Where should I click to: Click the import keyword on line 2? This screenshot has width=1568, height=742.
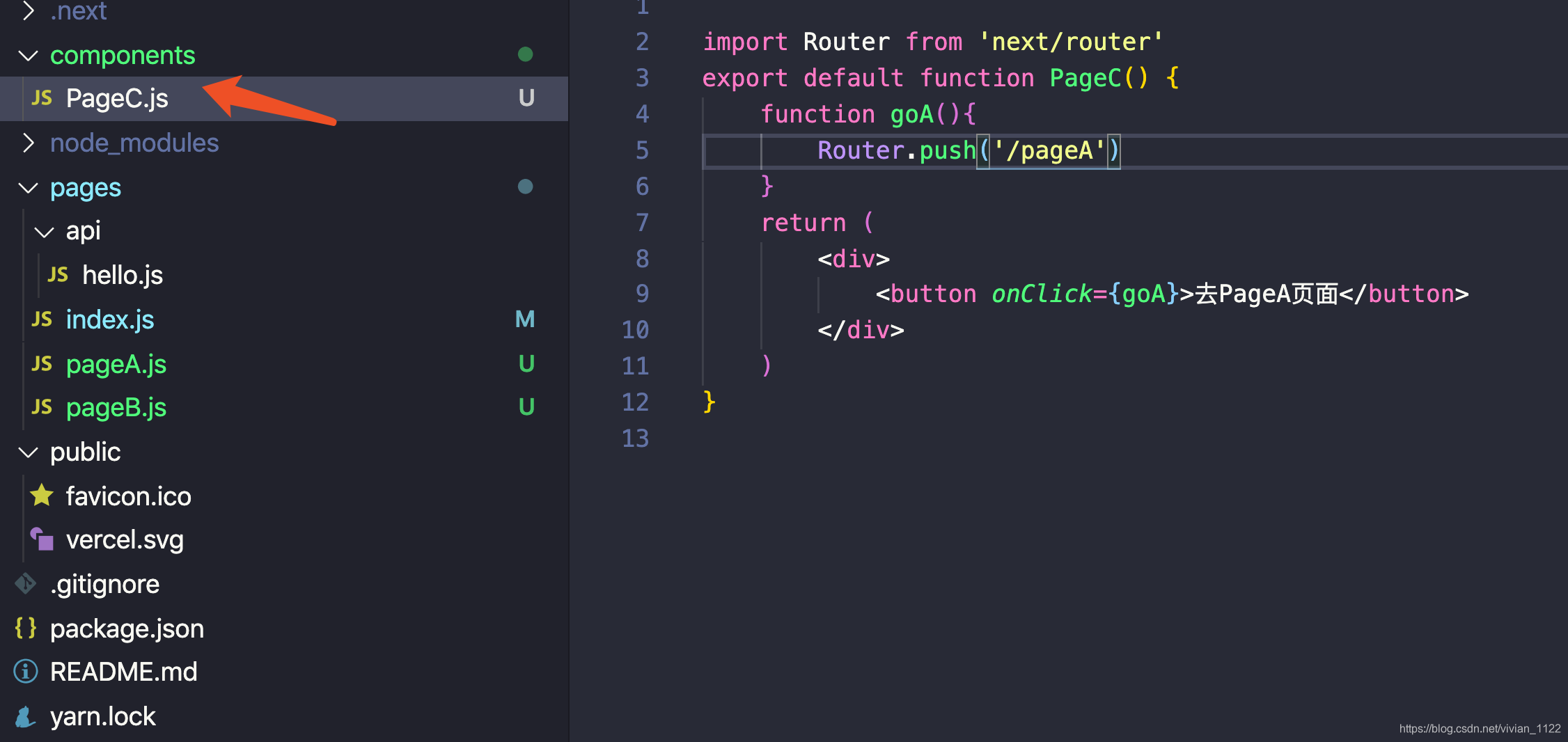tap(744, 42)
